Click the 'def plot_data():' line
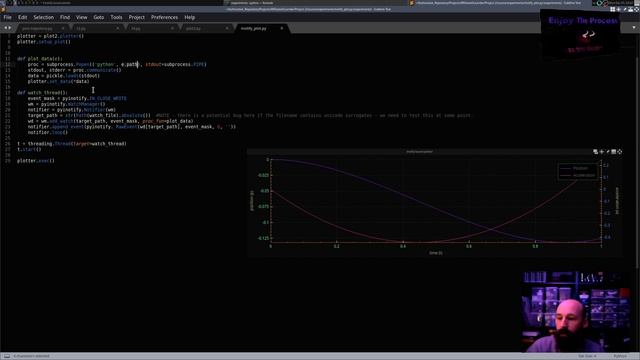The image size is (640, 360). point(40,59)
